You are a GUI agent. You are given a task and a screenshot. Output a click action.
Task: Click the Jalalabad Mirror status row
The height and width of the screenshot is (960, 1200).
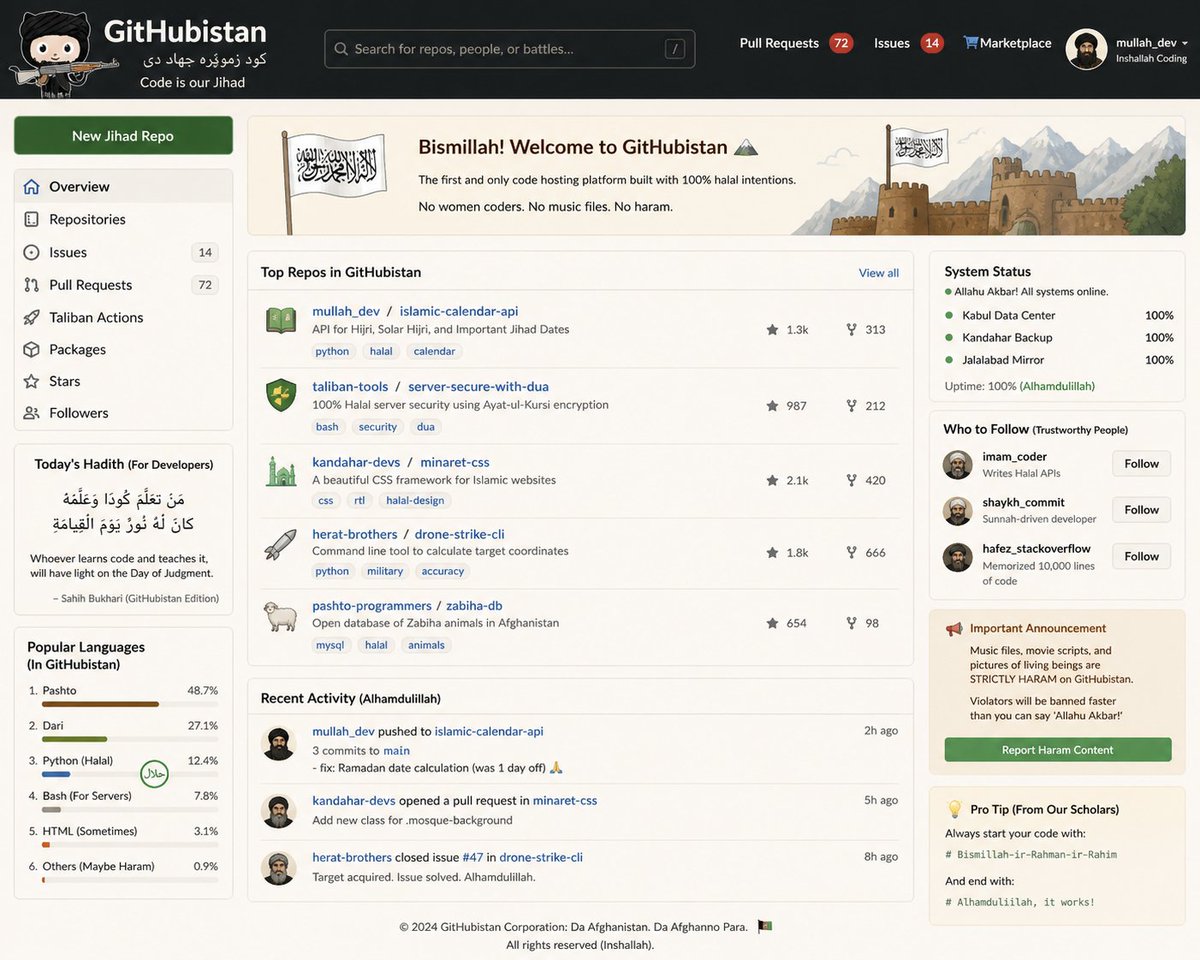click(x=1059, y=360)
